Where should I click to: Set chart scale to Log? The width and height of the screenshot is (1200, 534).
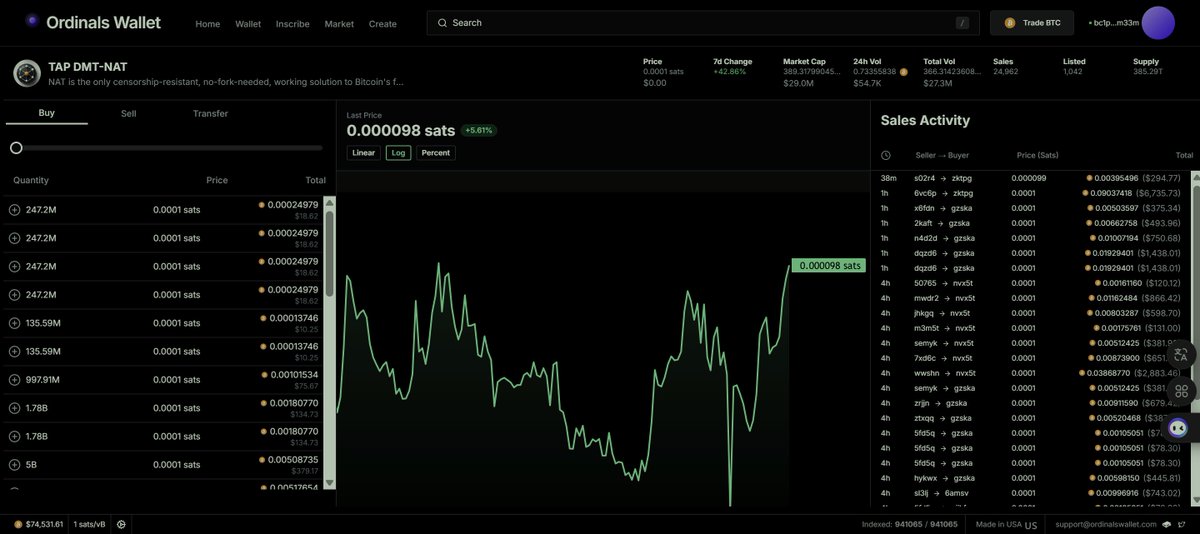point(398,153)
